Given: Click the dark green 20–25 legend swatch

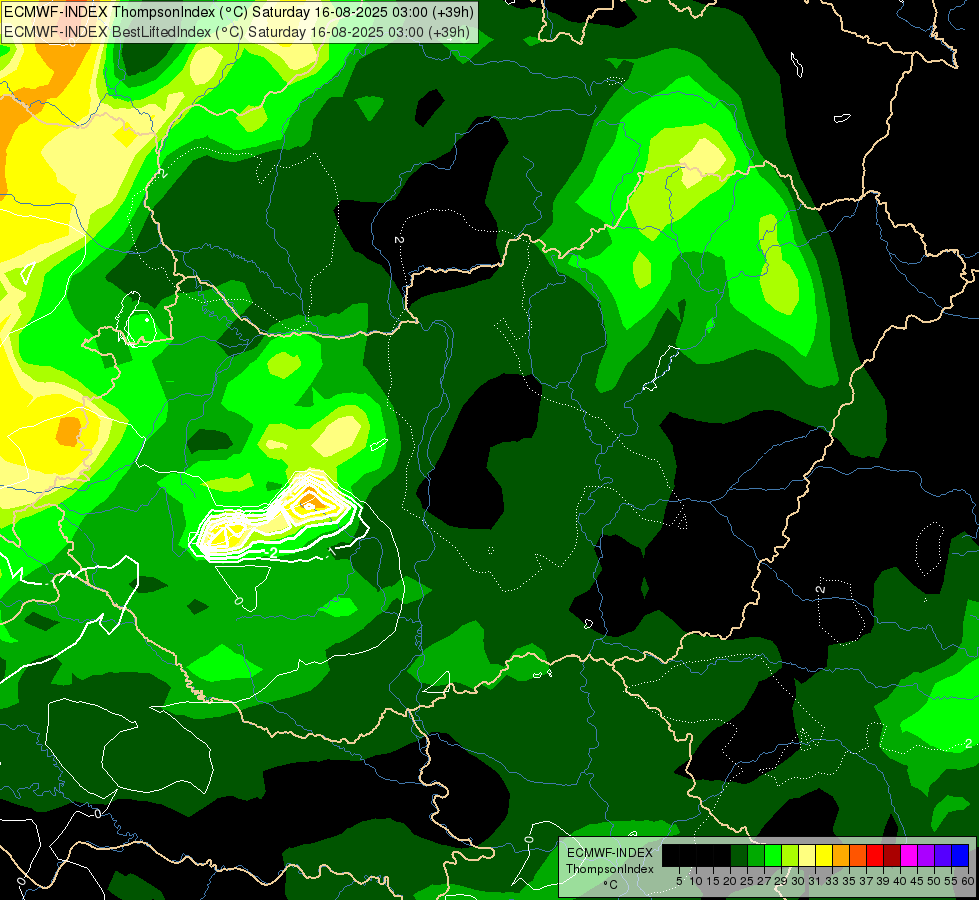Looking at the screenshot, I should (x=739, y=855).
